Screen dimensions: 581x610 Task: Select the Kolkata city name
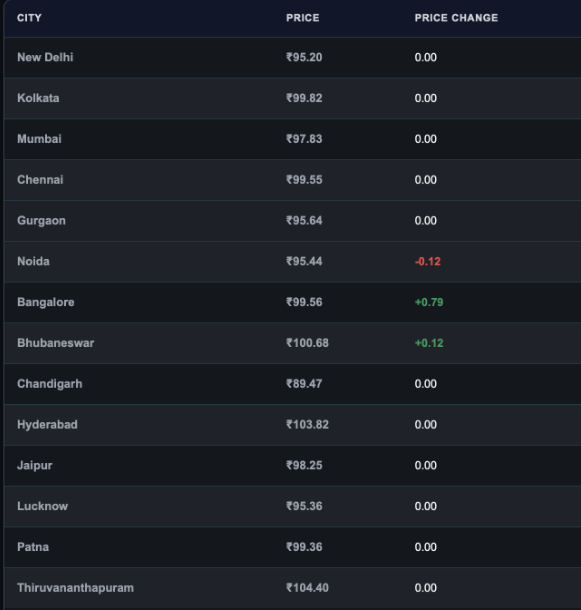click(x=38, y=98)
